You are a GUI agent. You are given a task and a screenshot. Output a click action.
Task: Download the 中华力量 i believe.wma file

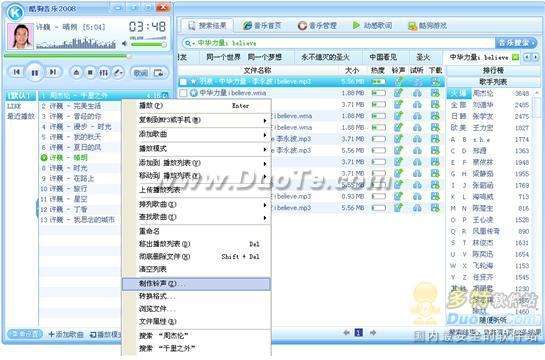(435, 93)
